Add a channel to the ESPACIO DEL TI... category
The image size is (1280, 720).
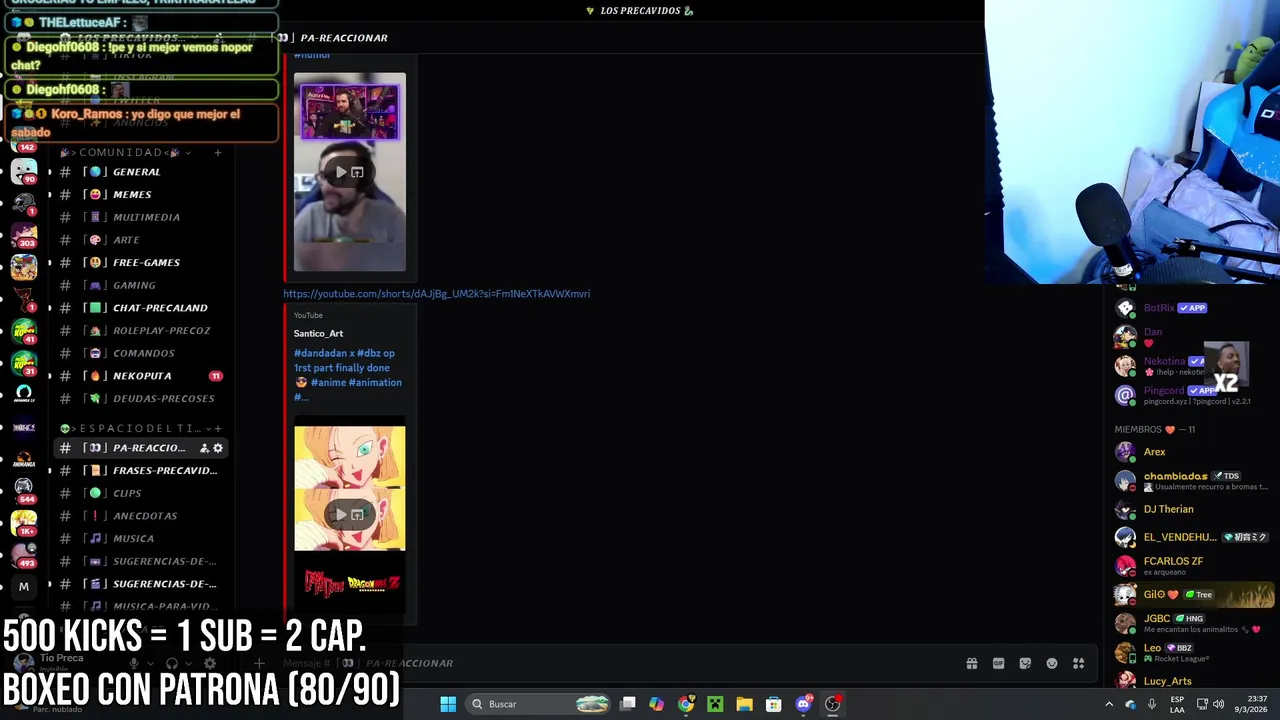(218, 429)
